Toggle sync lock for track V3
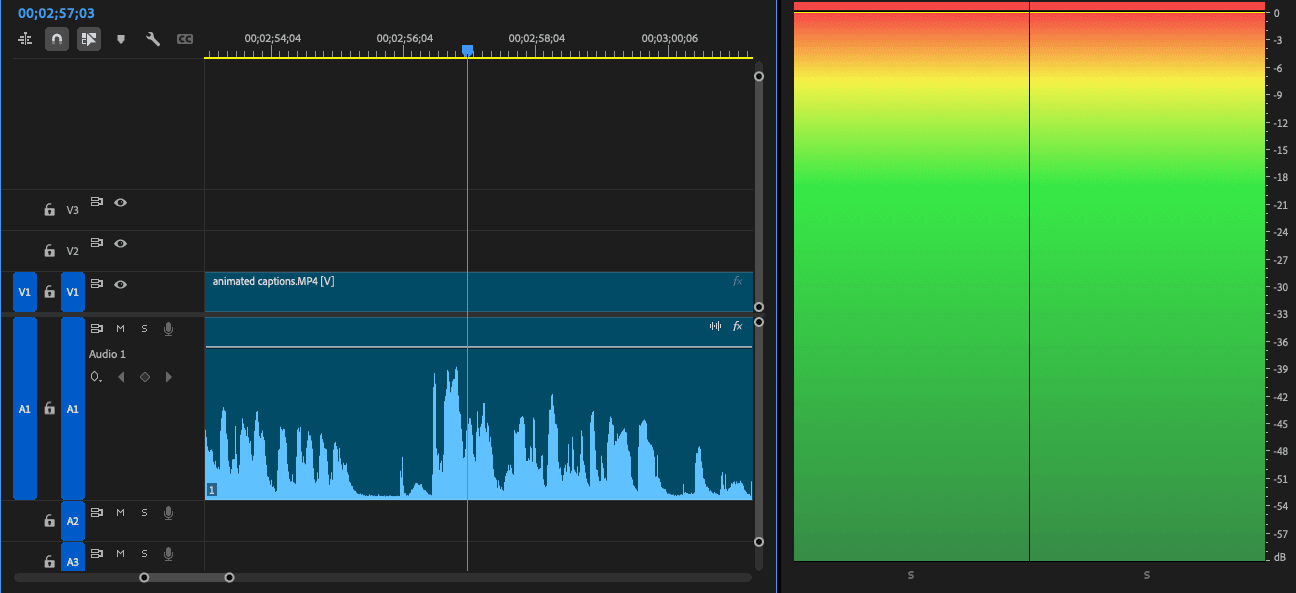 coord(97,201)
